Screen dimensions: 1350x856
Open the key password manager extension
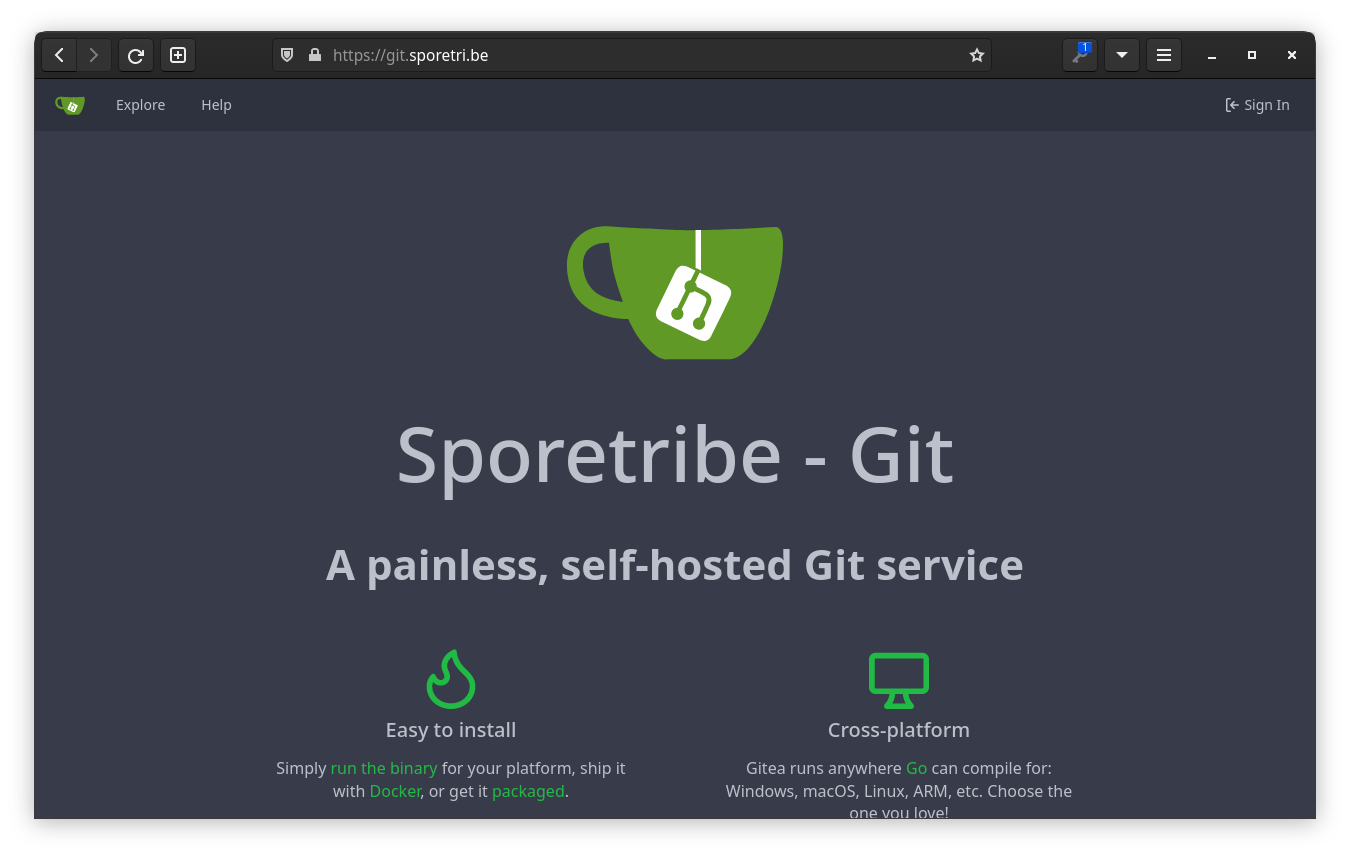click(x=1080, y=55)
